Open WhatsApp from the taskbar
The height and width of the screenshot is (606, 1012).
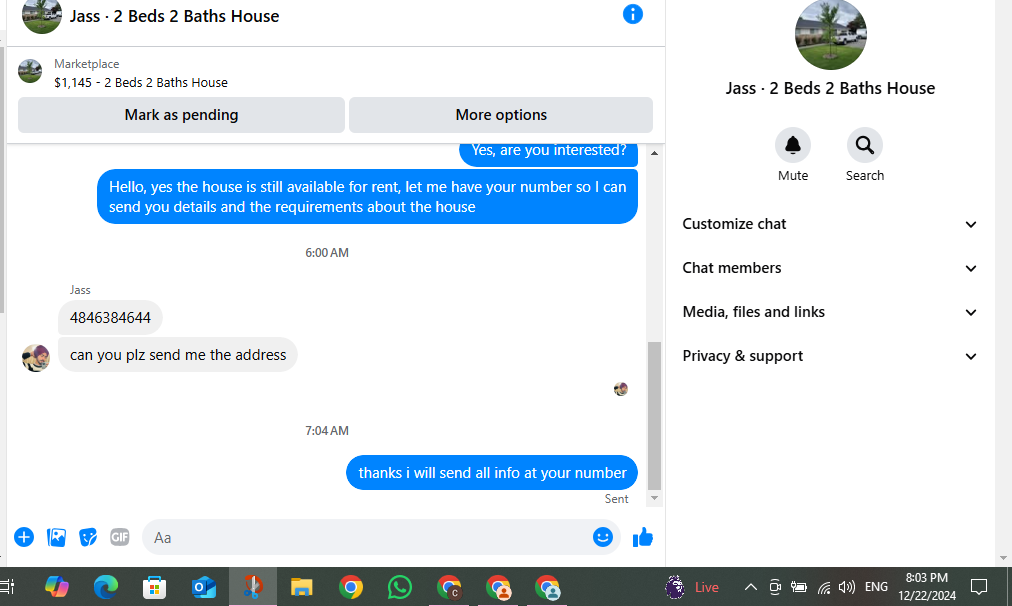tap(400, 587)
